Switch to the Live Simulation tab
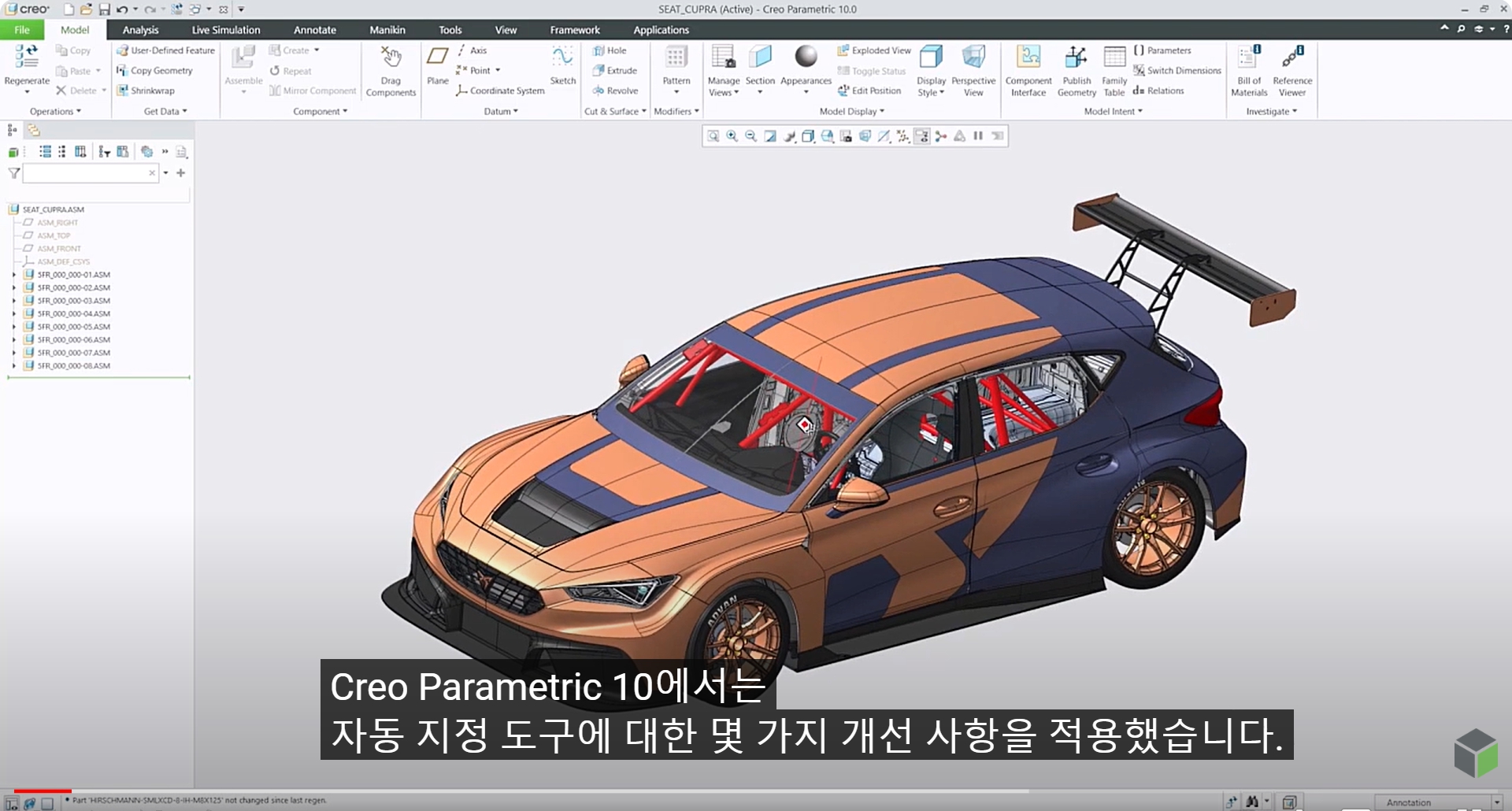Image resolution: width=1512 pixels, height=811 pixels. pyautogui.click(x=225, y=30)
